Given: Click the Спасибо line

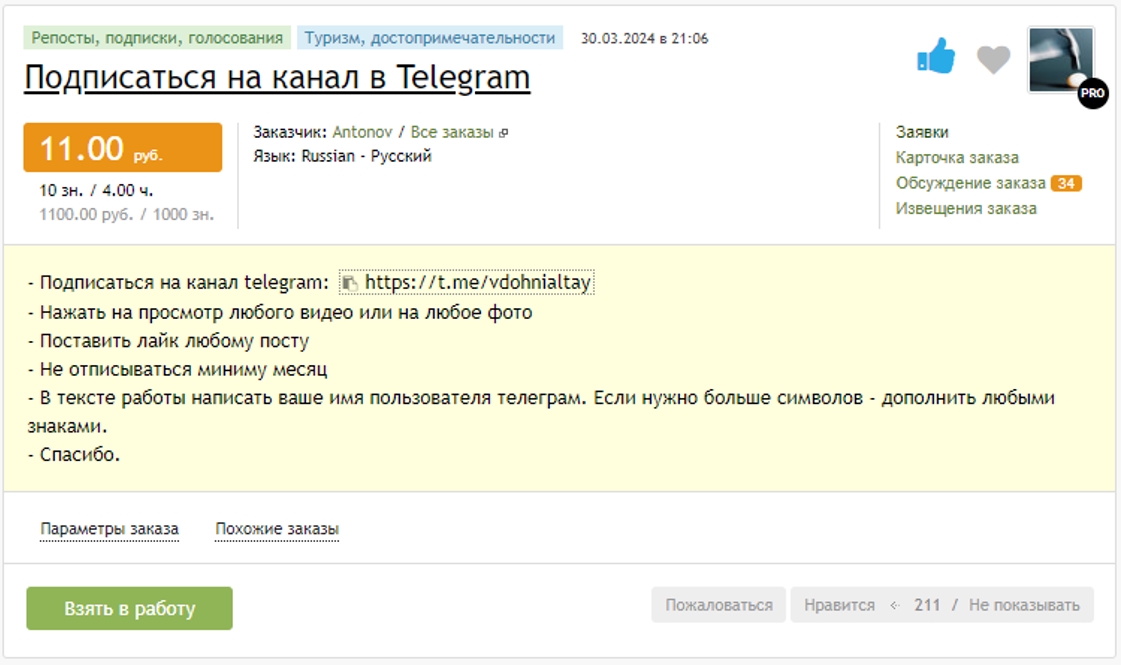Looking at the screenshot, I should coord(74,455).
